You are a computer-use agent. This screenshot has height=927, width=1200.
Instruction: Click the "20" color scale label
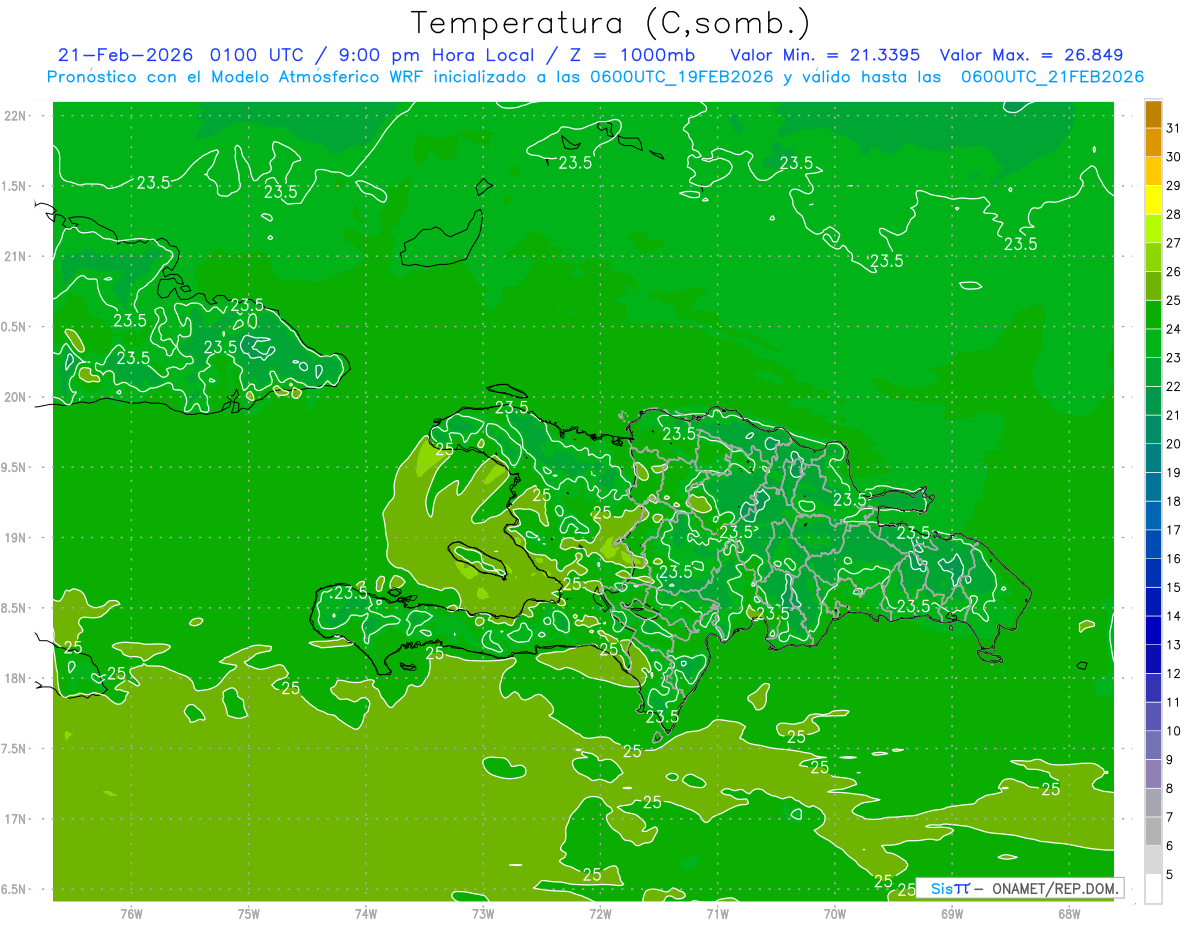(x=1174, y=444)
